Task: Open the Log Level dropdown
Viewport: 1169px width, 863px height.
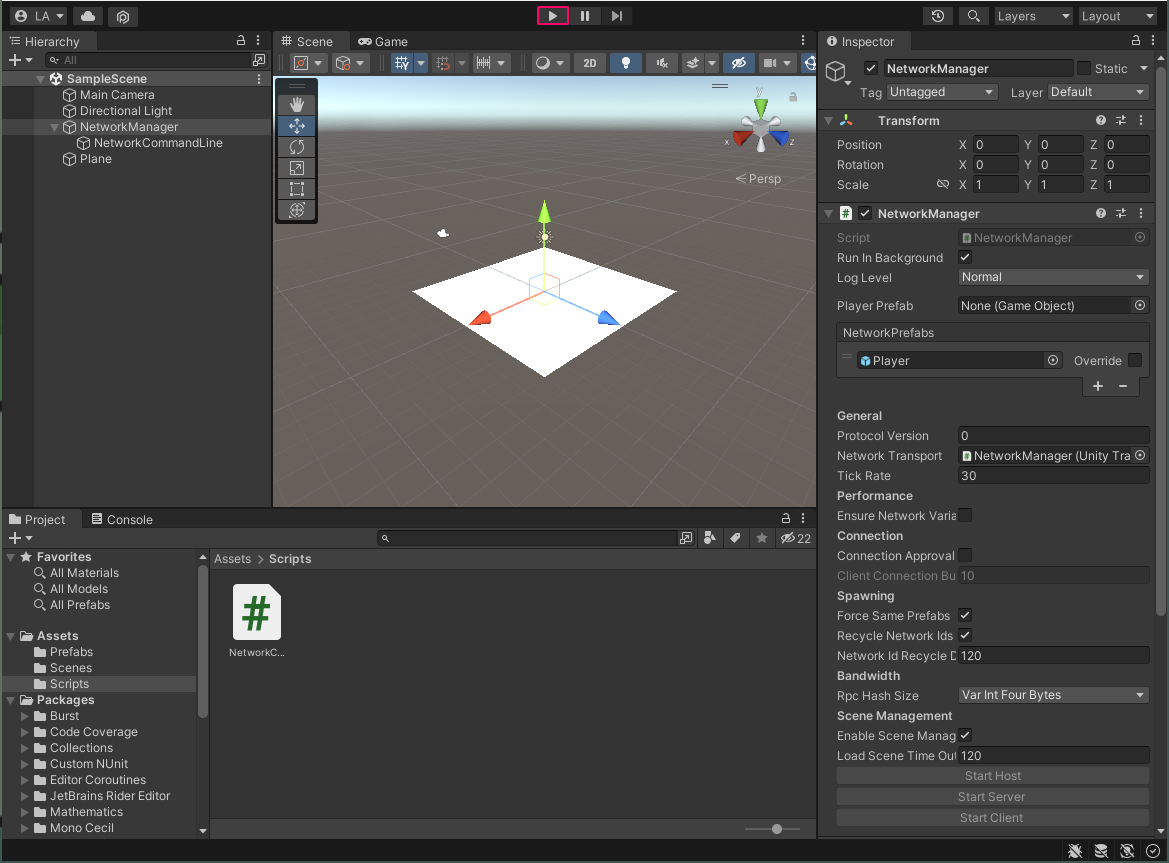Action: 1053,277
